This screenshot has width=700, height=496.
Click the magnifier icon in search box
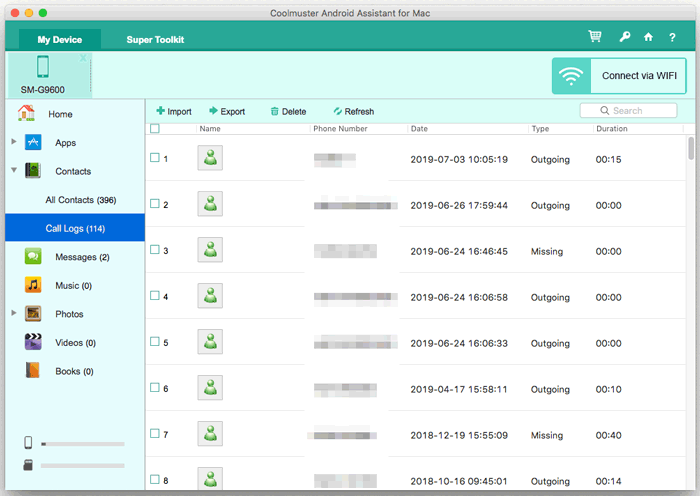(x=604, y=110)
